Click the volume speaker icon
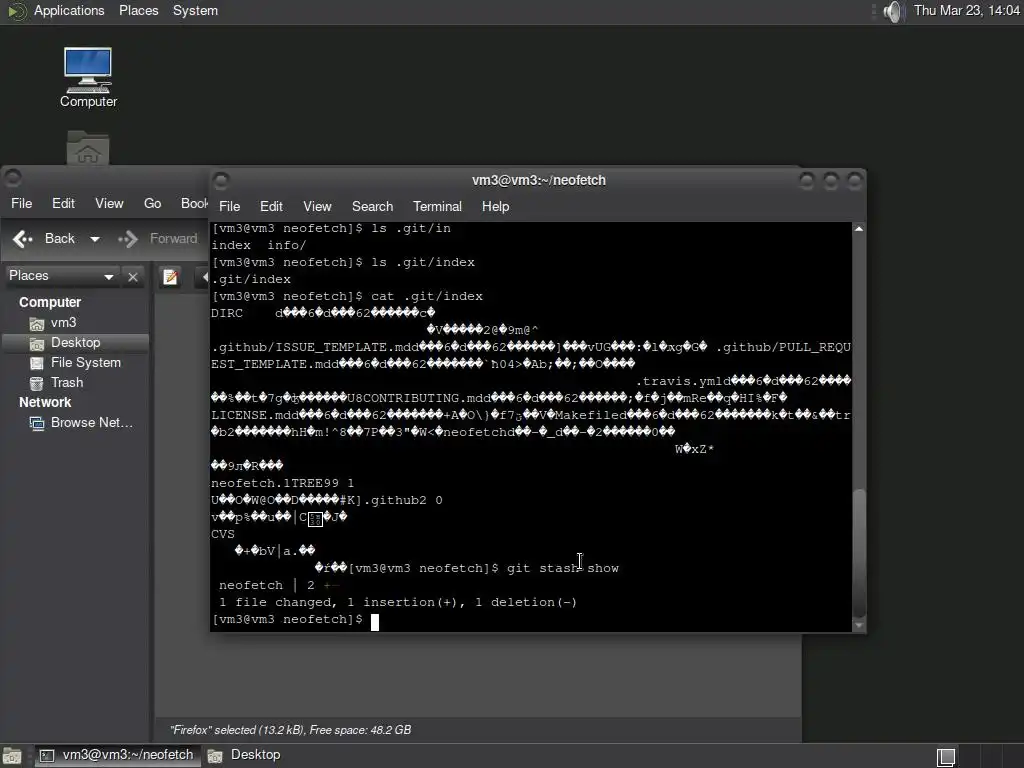 pyautogui.click(x=892, y=11)
